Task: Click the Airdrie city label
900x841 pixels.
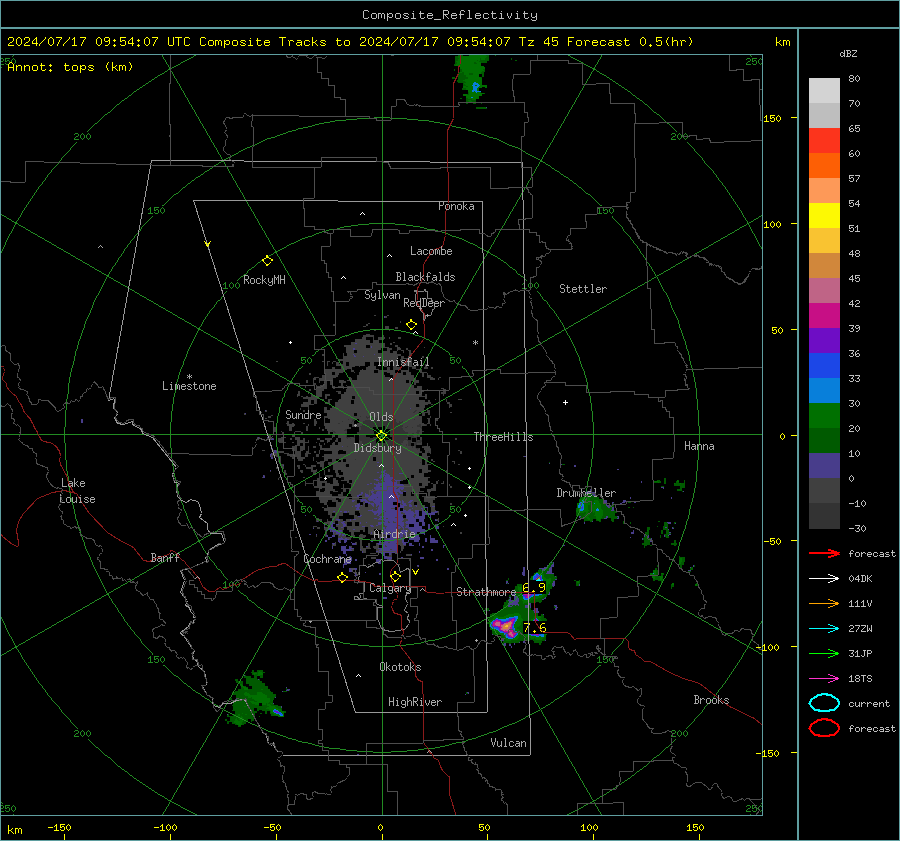Action: [x=394, y=534]
